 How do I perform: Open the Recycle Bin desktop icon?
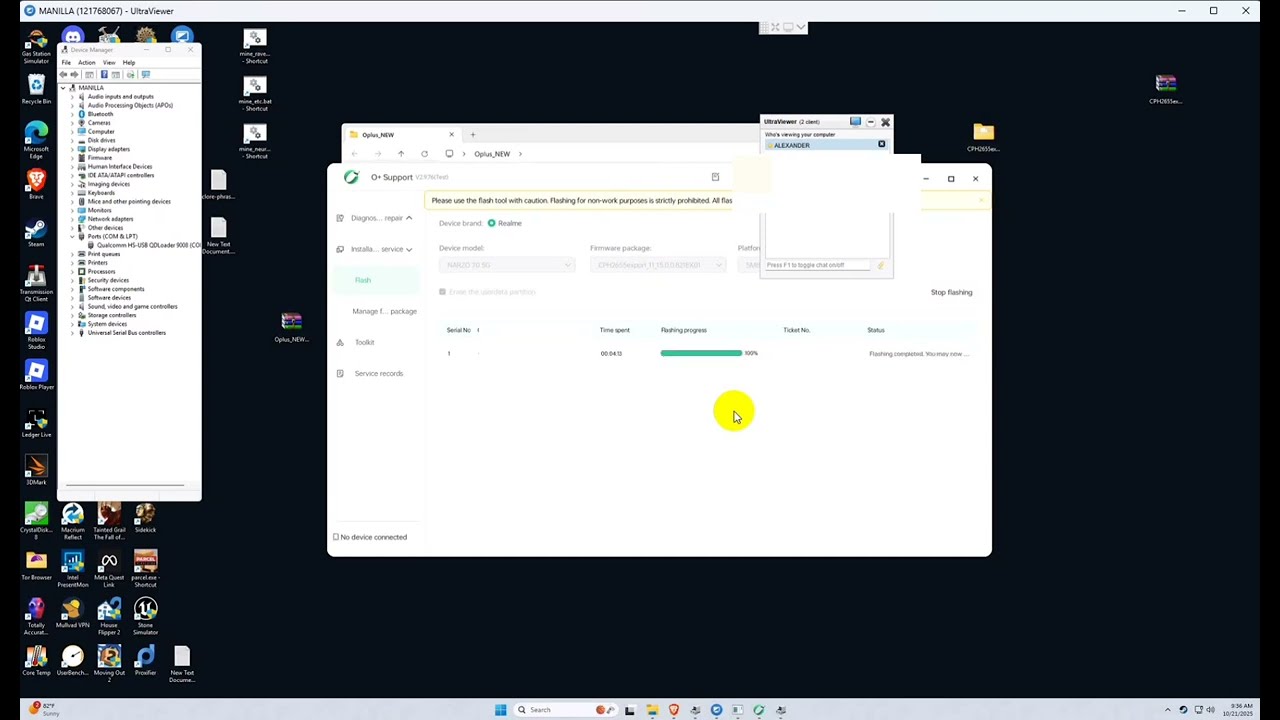pyautogui.click(x=36, y=90)
